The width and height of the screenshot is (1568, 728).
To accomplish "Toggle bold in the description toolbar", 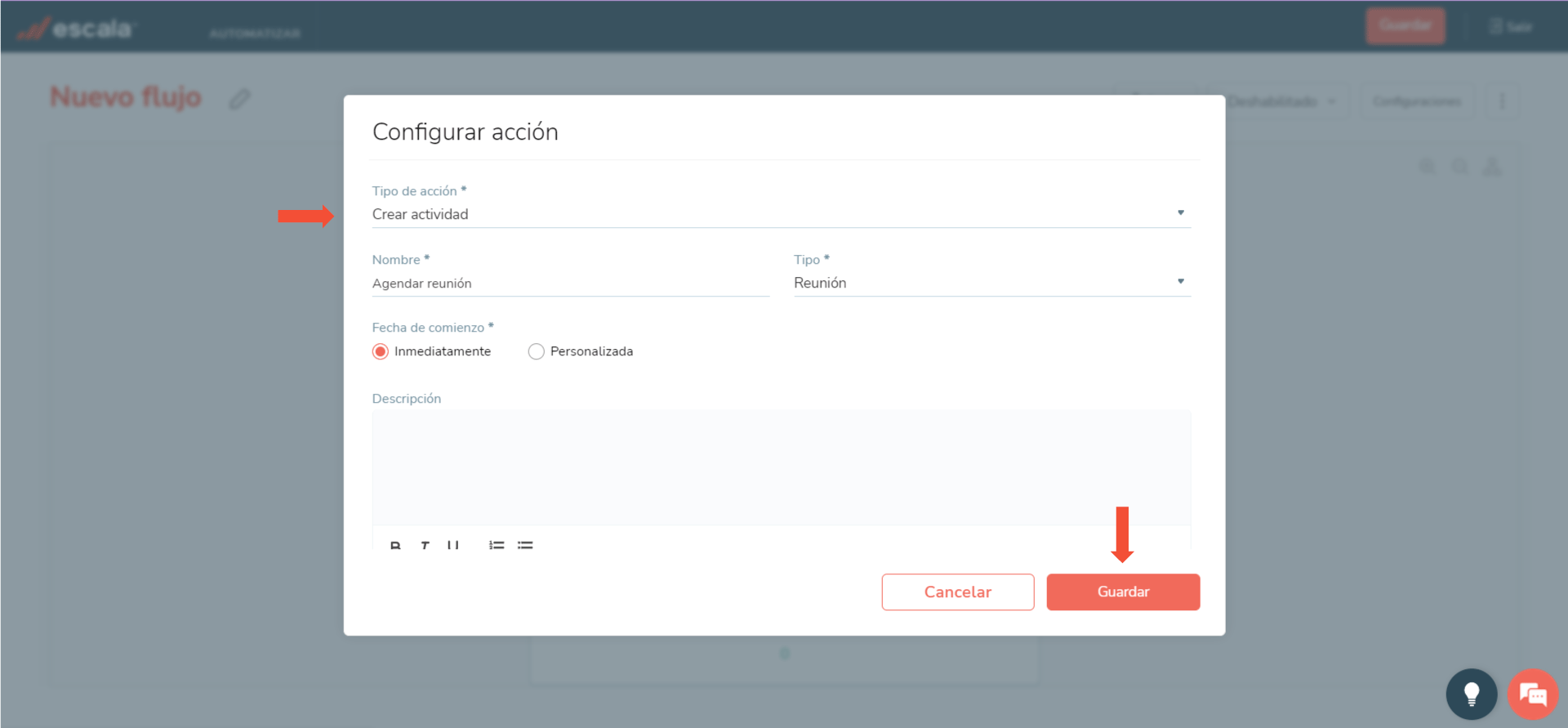I will (395, 545).
